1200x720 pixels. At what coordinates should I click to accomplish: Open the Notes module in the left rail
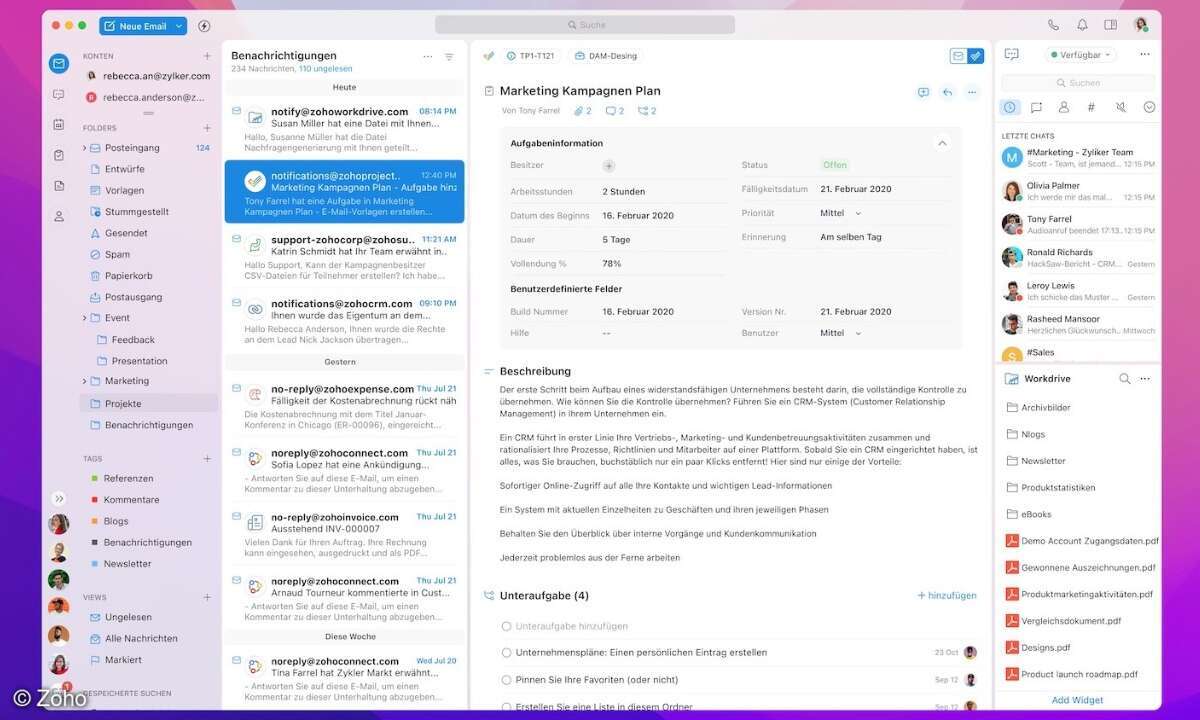pyautogui.click(x=59, y=185)
